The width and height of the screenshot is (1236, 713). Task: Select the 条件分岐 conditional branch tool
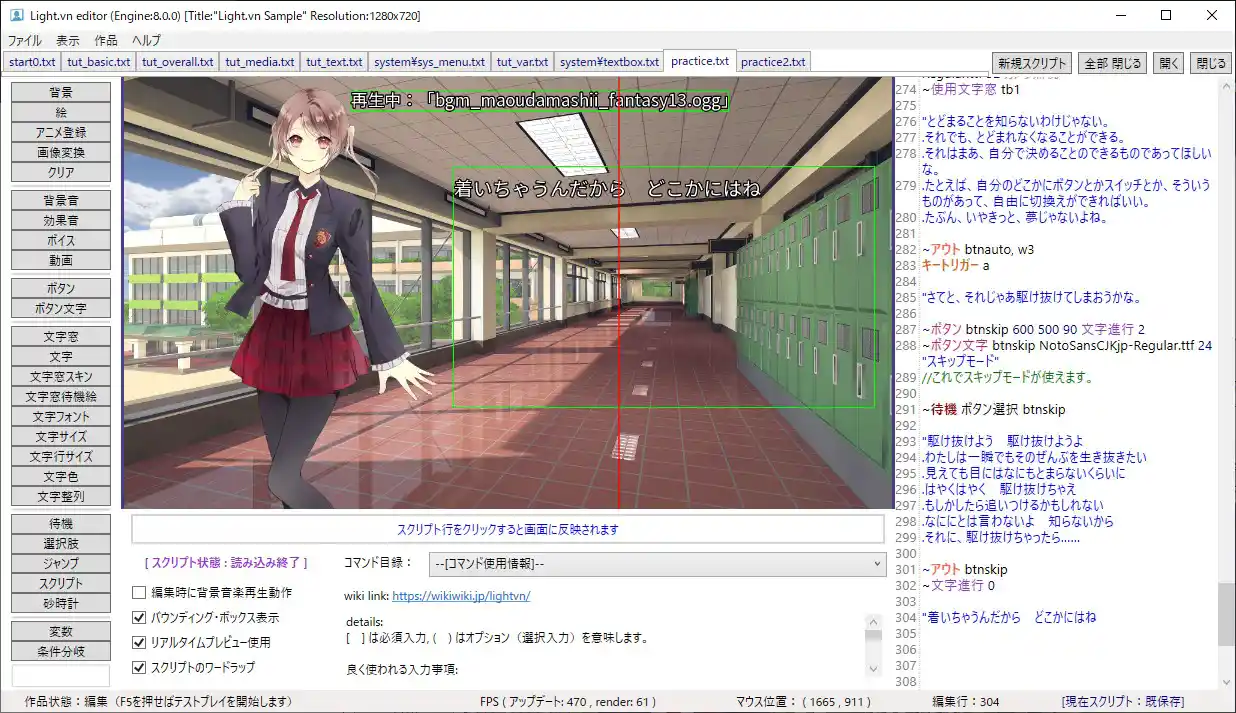[x=59, y=649]
